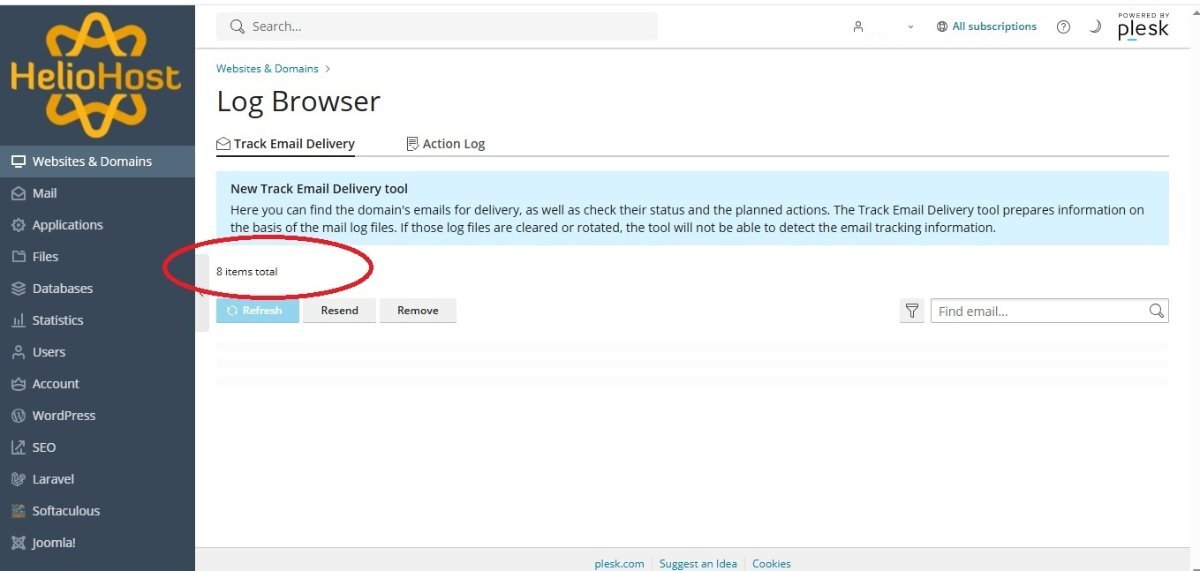Toggle dark mode moon icon
This screenshot has width=1200, height=571.
click(1094, 27)
